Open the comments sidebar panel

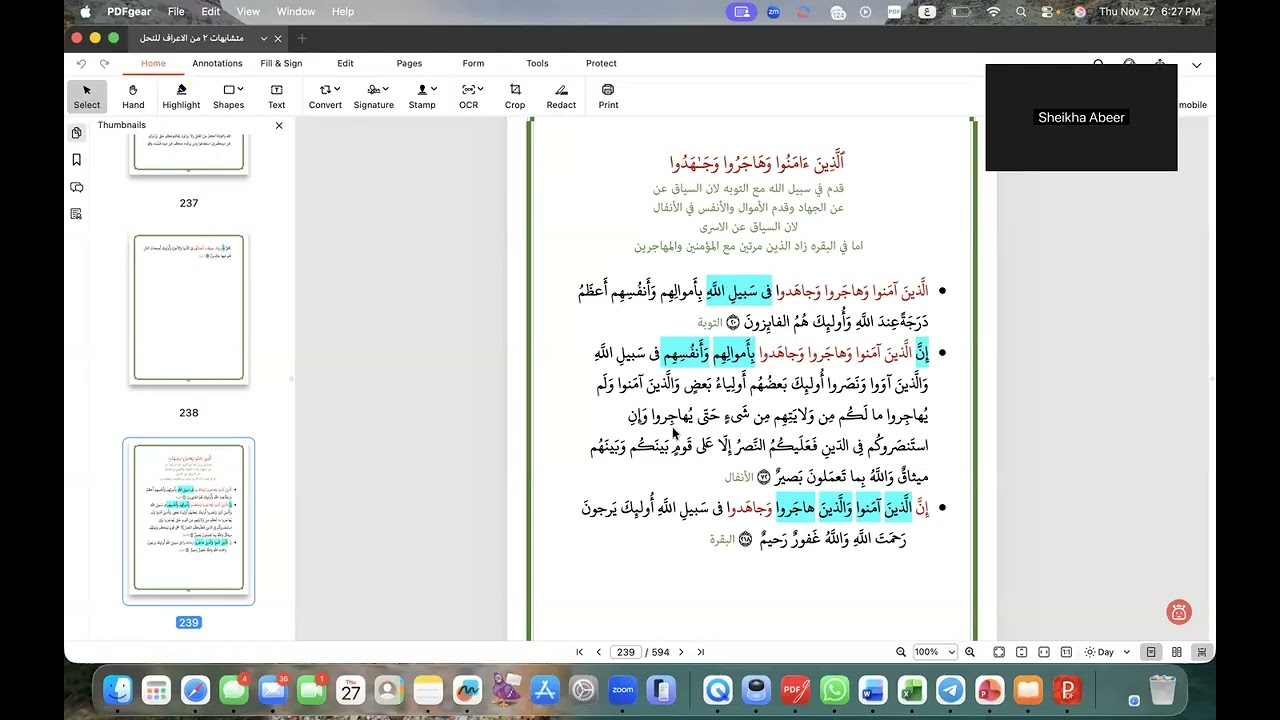(x=77, y=187)
